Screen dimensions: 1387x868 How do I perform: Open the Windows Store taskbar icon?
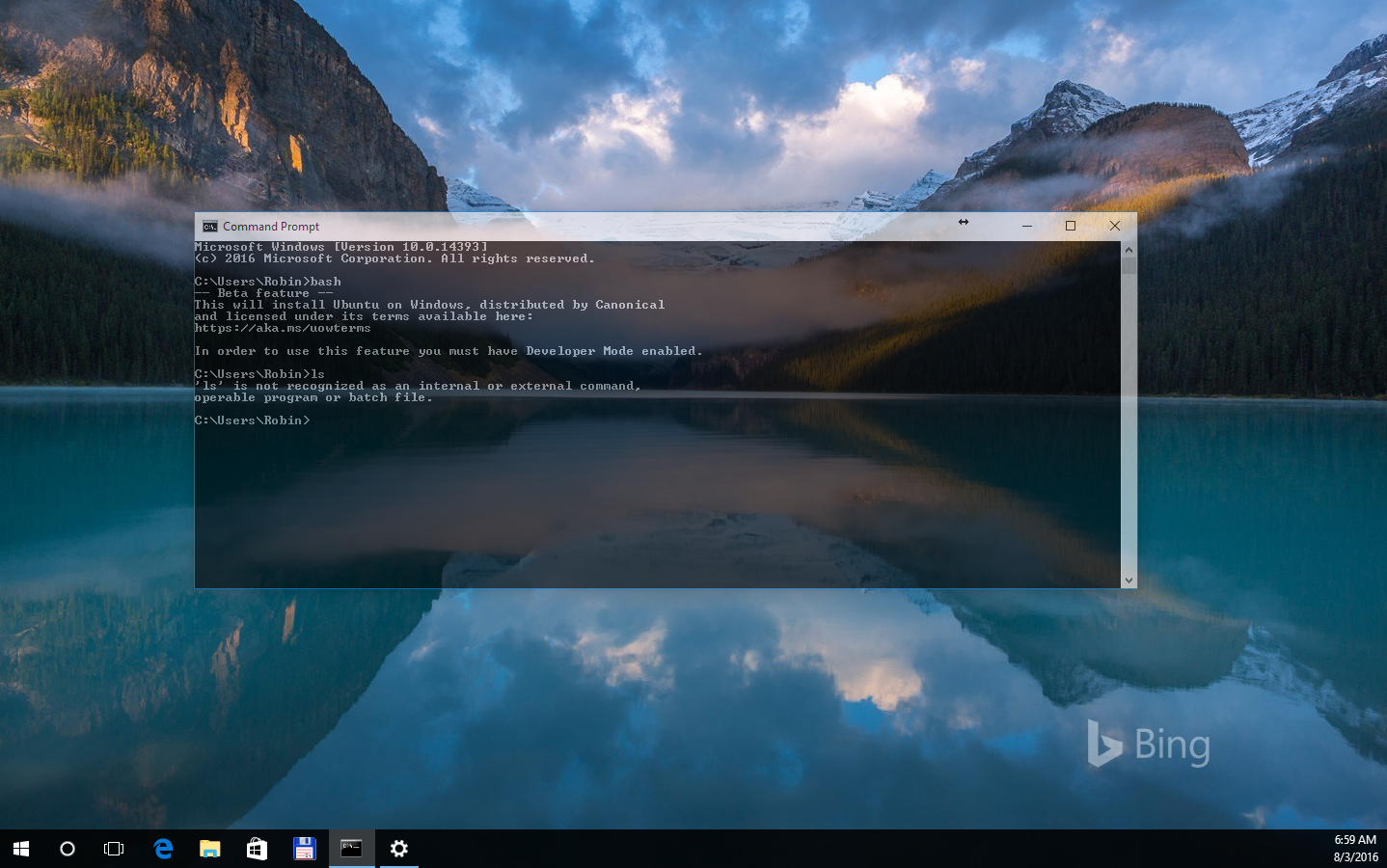click(x=257, y=849)
